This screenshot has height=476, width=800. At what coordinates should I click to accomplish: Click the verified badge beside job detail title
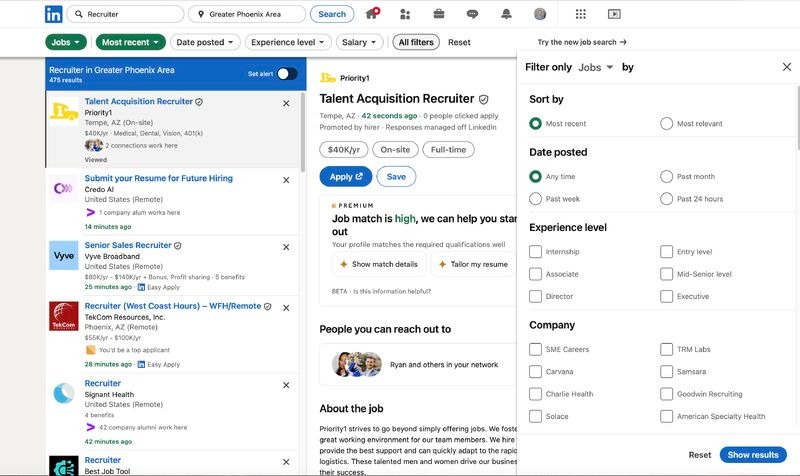click(484, 99)
